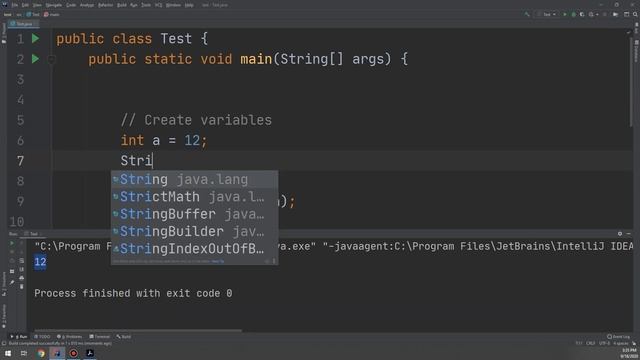The image size is (640, 360).
Task: Open the Help menu
Action: coord(189,5)
